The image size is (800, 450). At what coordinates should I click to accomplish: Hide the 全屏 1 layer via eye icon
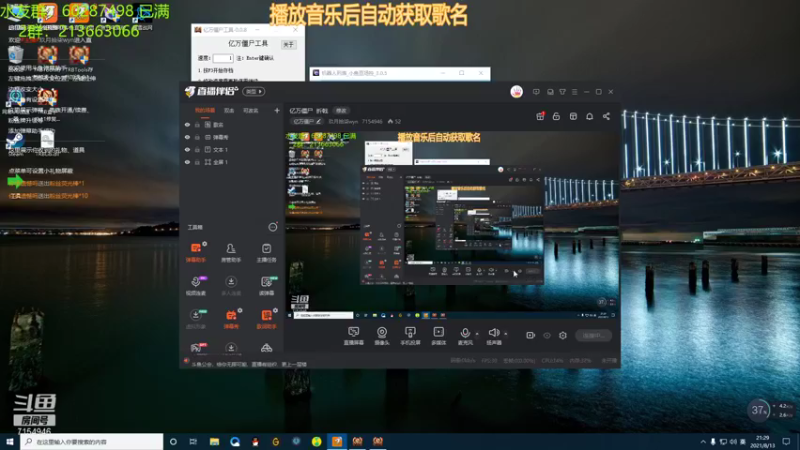187,162
